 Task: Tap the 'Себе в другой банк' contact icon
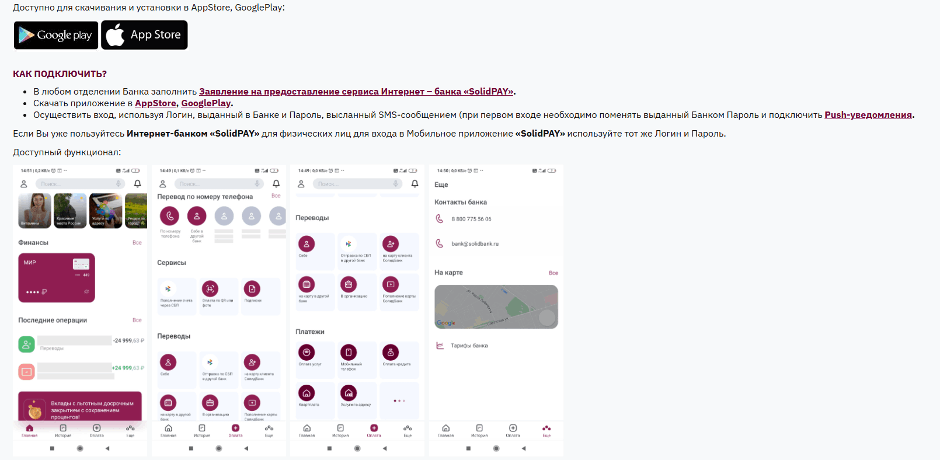pyautogui.click(x=197, y=216)
